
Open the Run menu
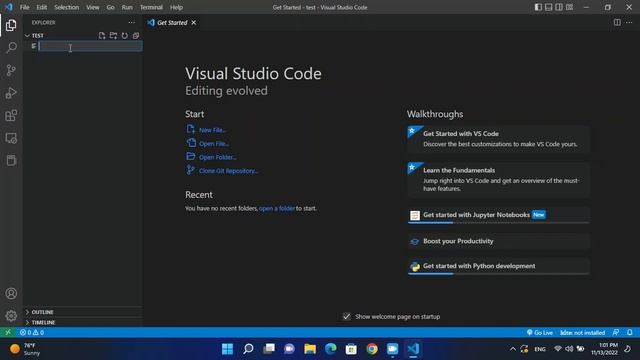127,7
